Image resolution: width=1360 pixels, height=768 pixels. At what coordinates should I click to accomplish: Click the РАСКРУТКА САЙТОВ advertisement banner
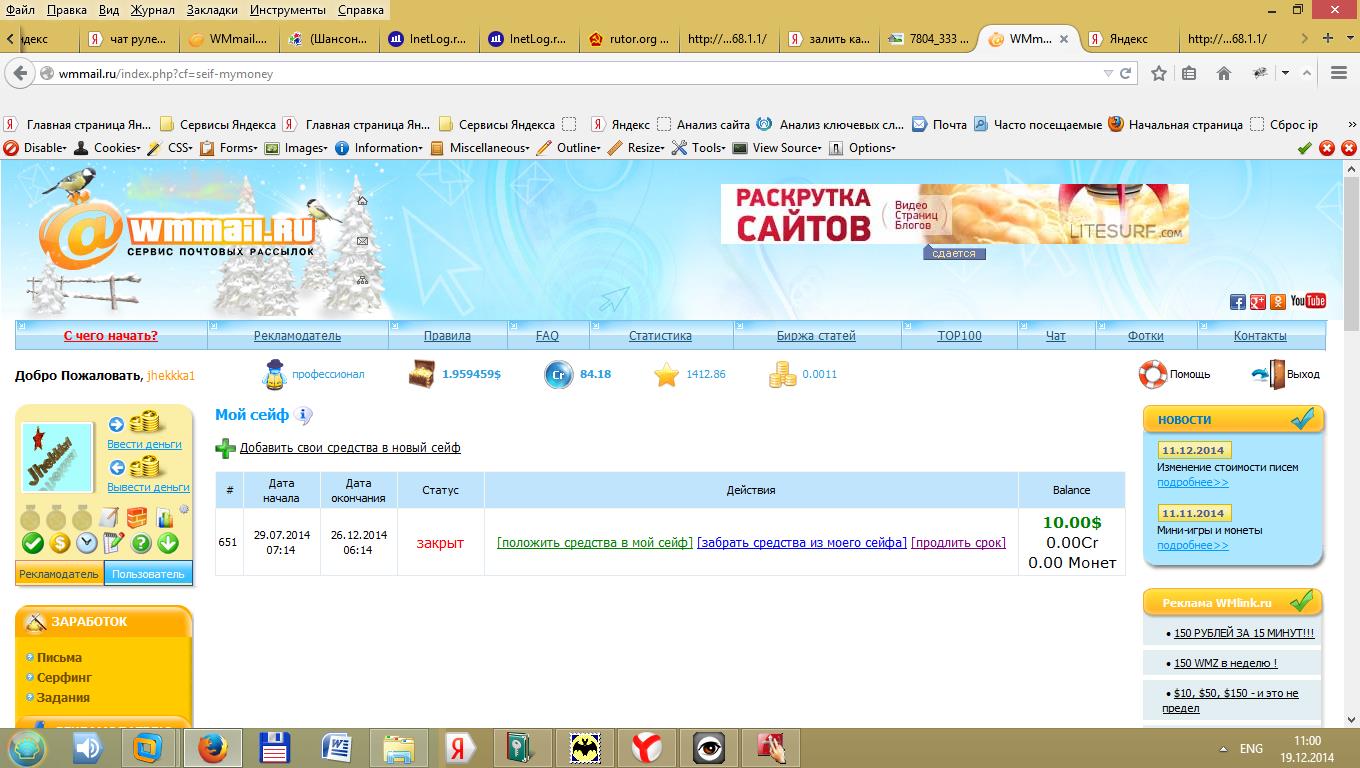955,214
